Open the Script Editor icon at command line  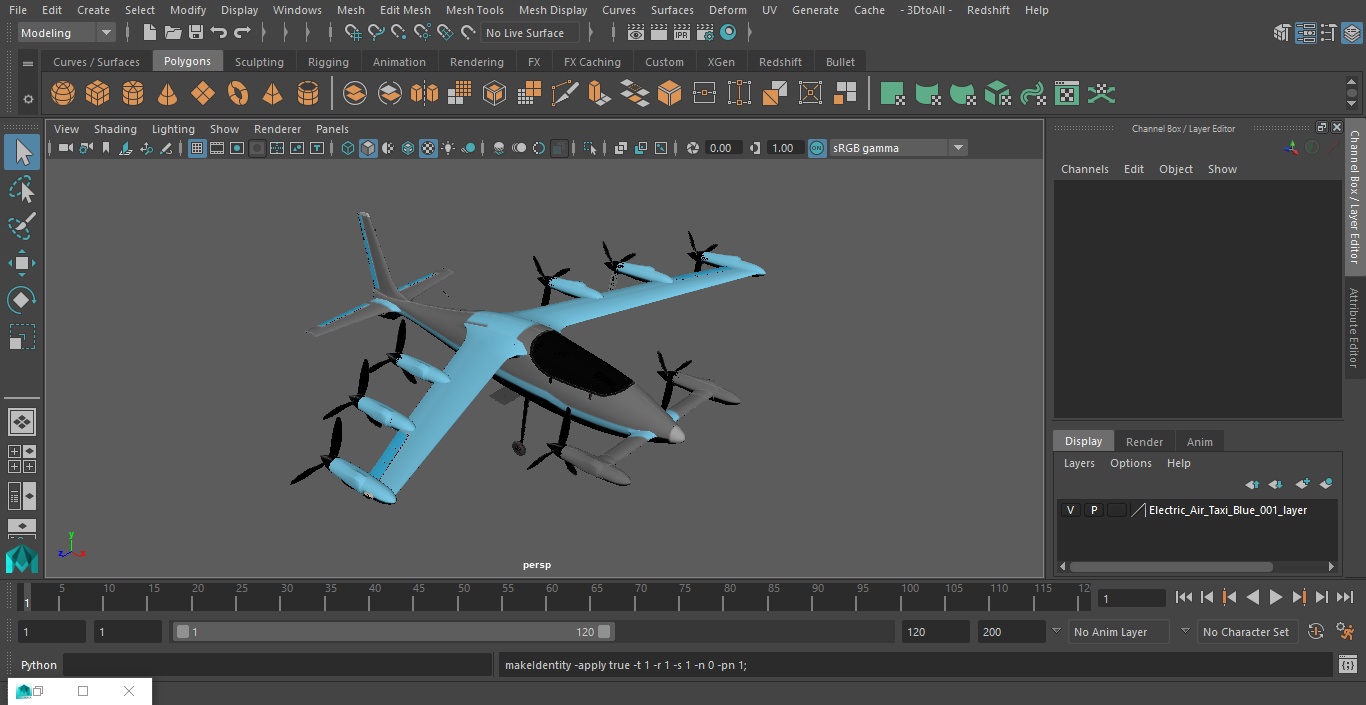[x=1348, y=664]
